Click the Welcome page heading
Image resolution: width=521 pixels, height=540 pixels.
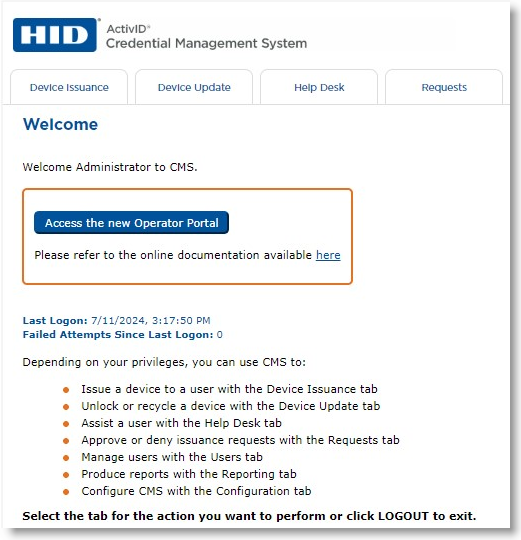pos(61,124)
